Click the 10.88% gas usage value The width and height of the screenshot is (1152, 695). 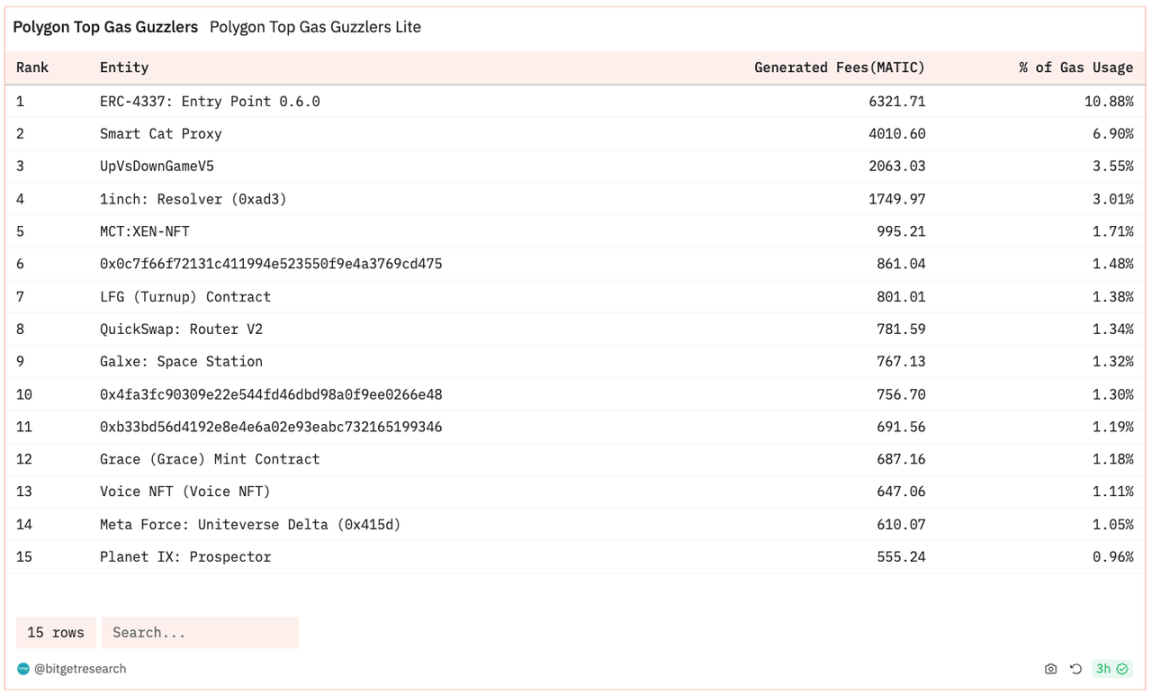pyautogui.click(x=1109, y=101)
